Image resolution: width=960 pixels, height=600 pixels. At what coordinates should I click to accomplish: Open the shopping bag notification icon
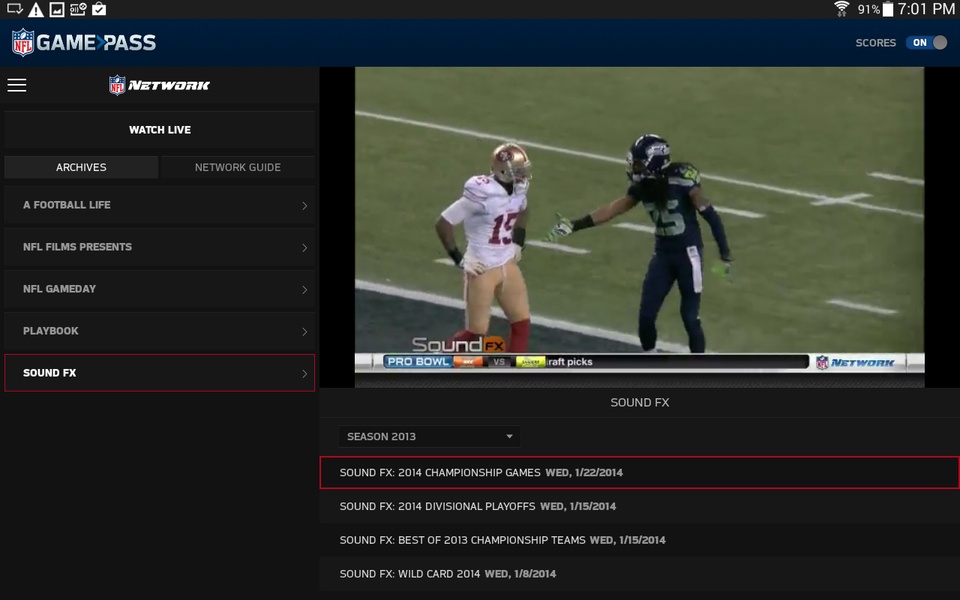(99, 9)
